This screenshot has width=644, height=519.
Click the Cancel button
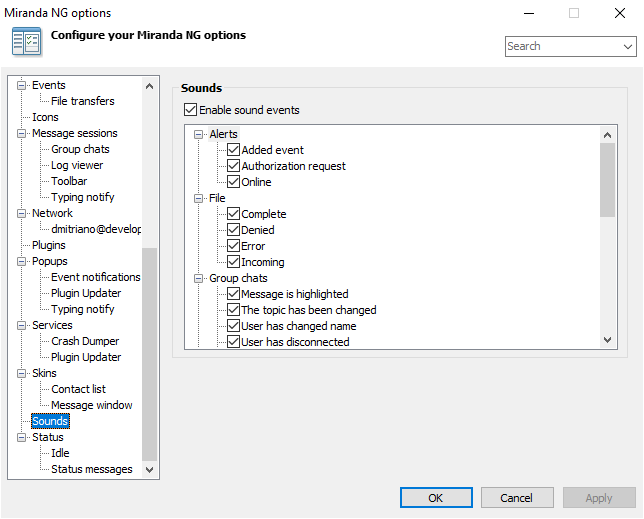[517, 498]
